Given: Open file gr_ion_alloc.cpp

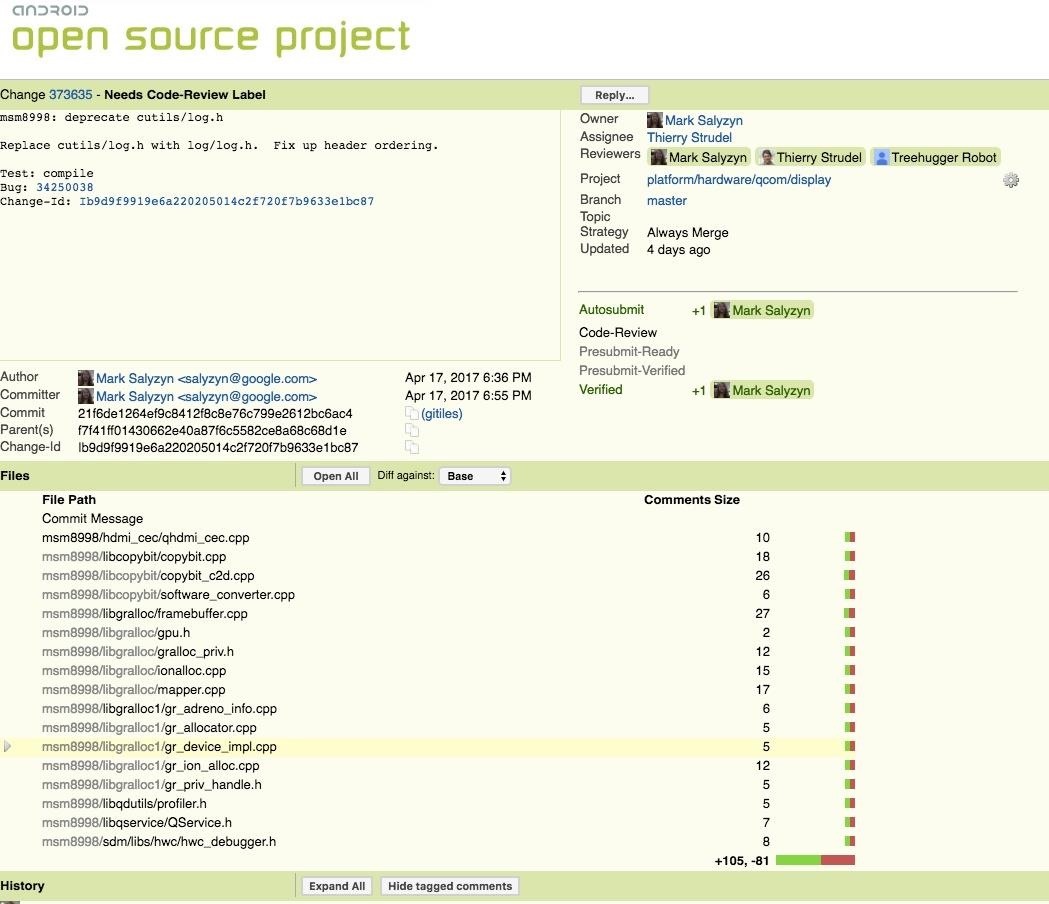Looking at the screenshot, I should click(x=151, y=765).
